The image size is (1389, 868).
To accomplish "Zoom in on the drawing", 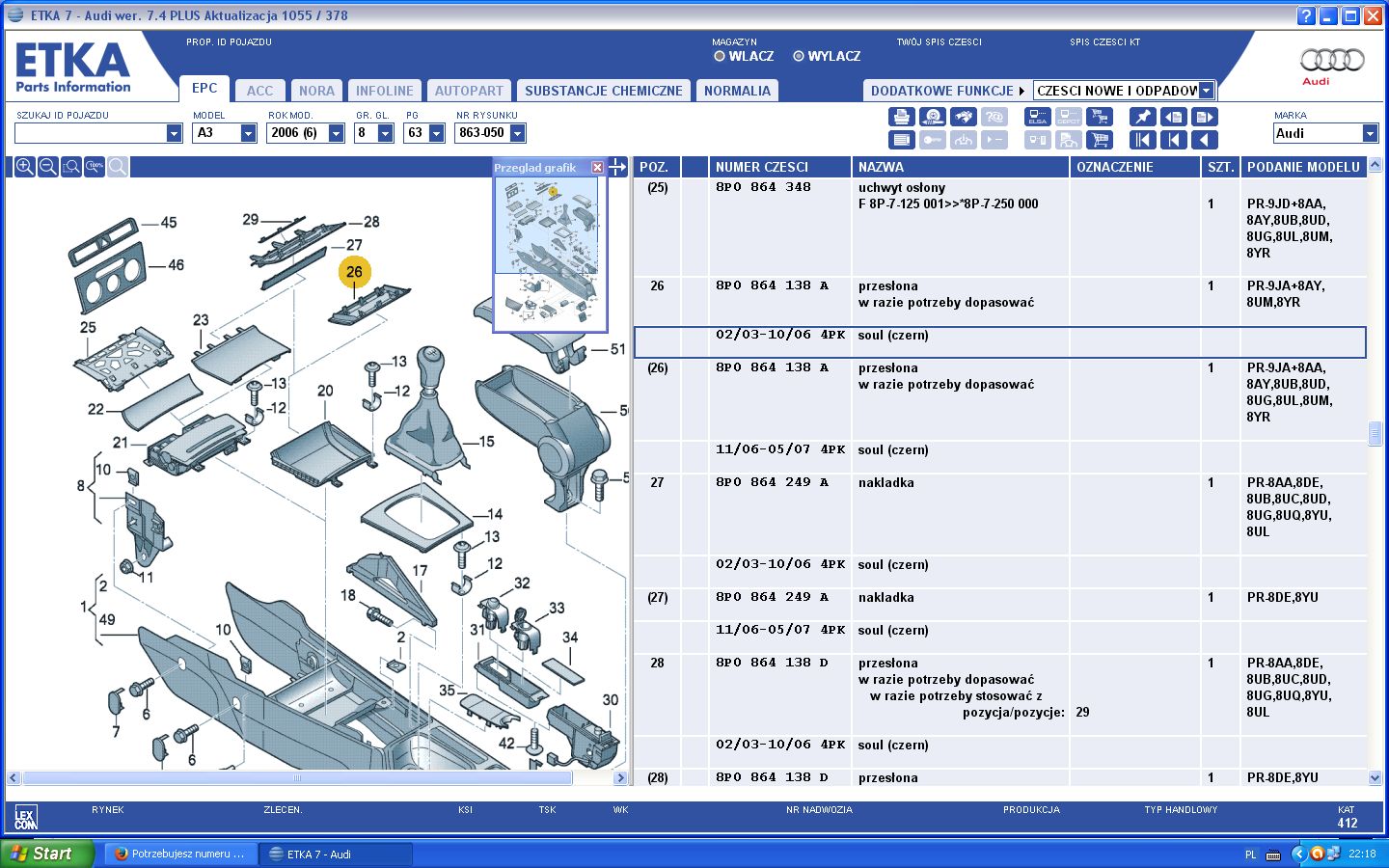I will coord(25,167).
